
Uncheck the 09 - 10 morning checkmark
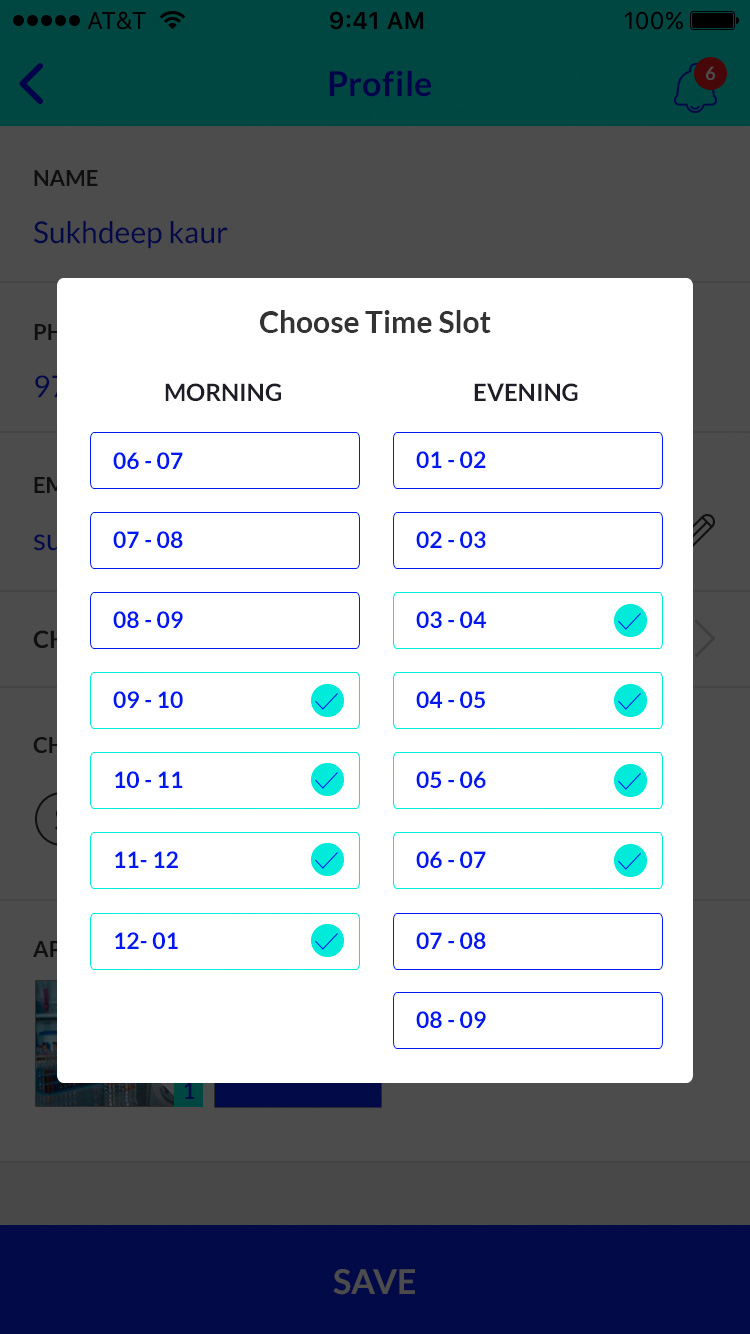[327, 700]
